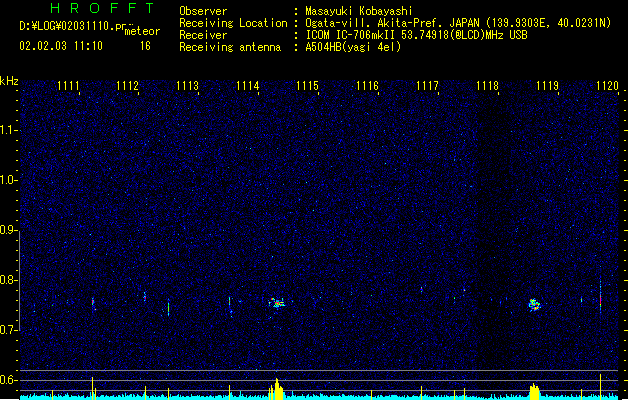Click the kHz frequency axis unit label
Screen dimensions: 629x400
(x=9, y=81)
